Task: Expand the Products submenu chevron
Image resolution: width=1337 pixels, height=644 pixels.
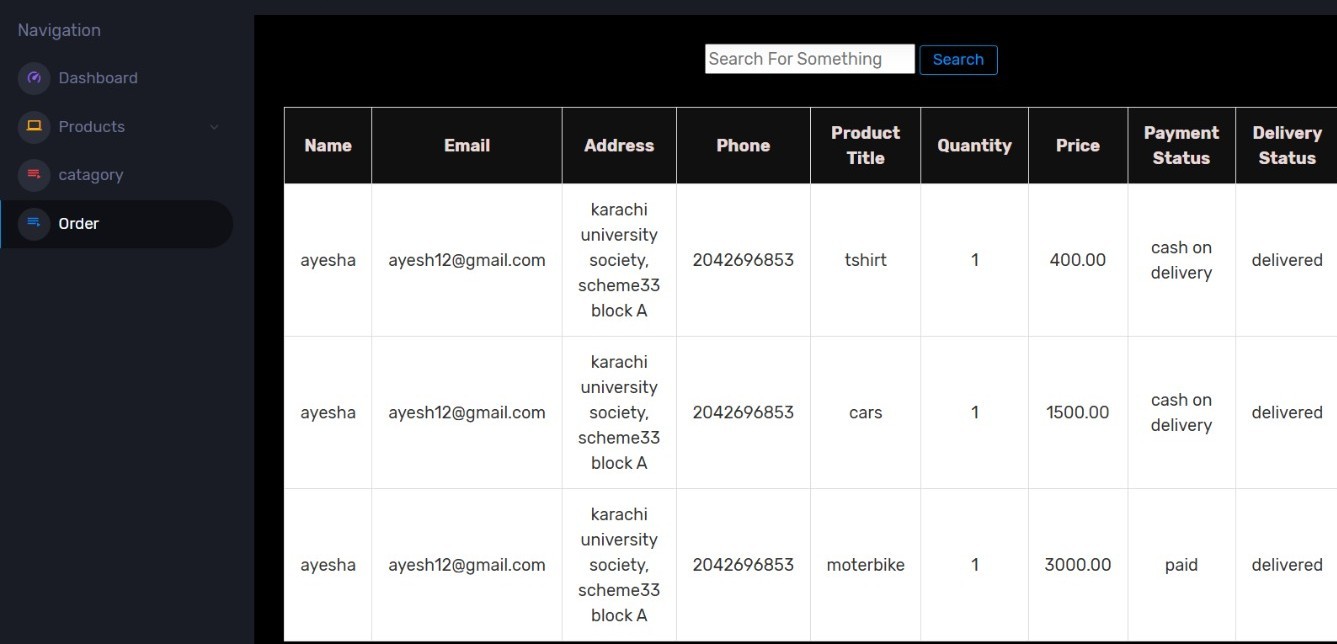Action: click(214, 127)
